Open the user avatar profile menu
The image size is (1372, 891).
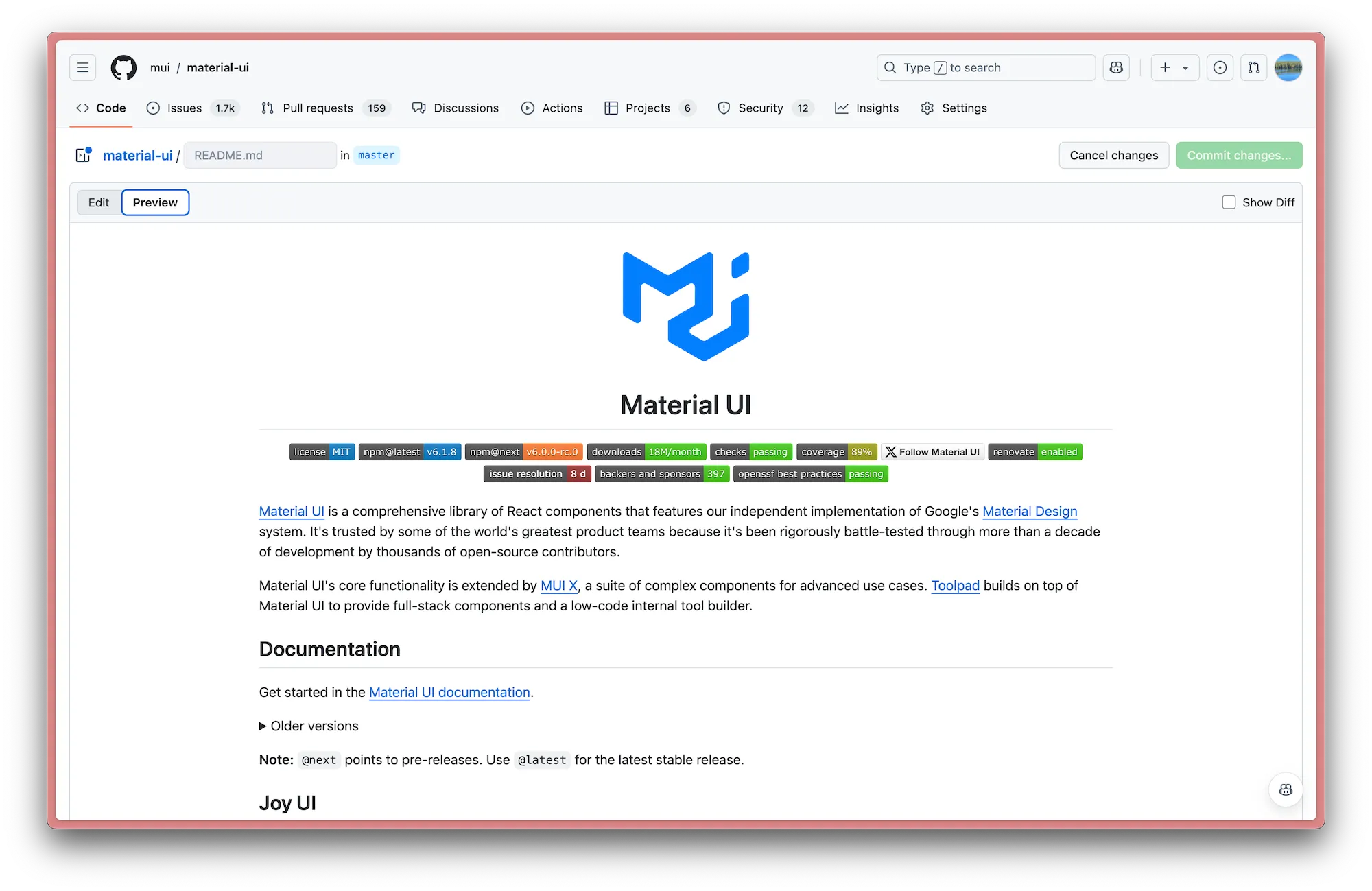pos(1288,67)
